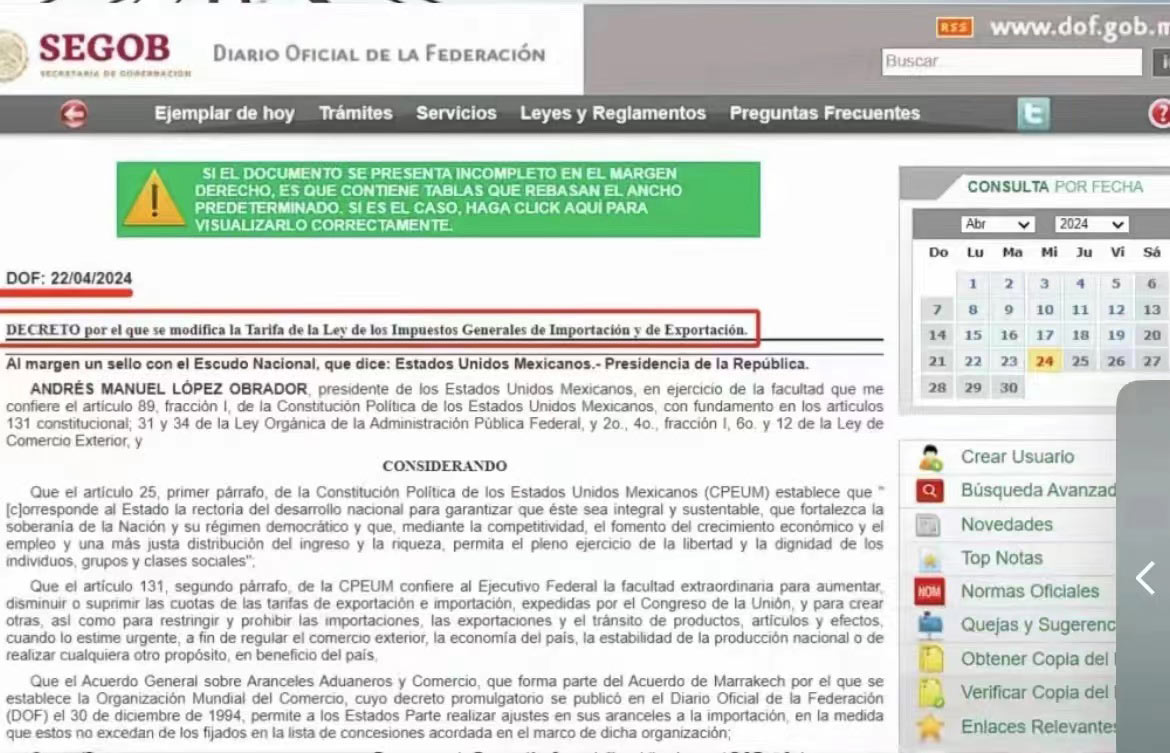
Task: Click the Quejas y Sugerencias mailbox icon
Action: coord(930,626)
